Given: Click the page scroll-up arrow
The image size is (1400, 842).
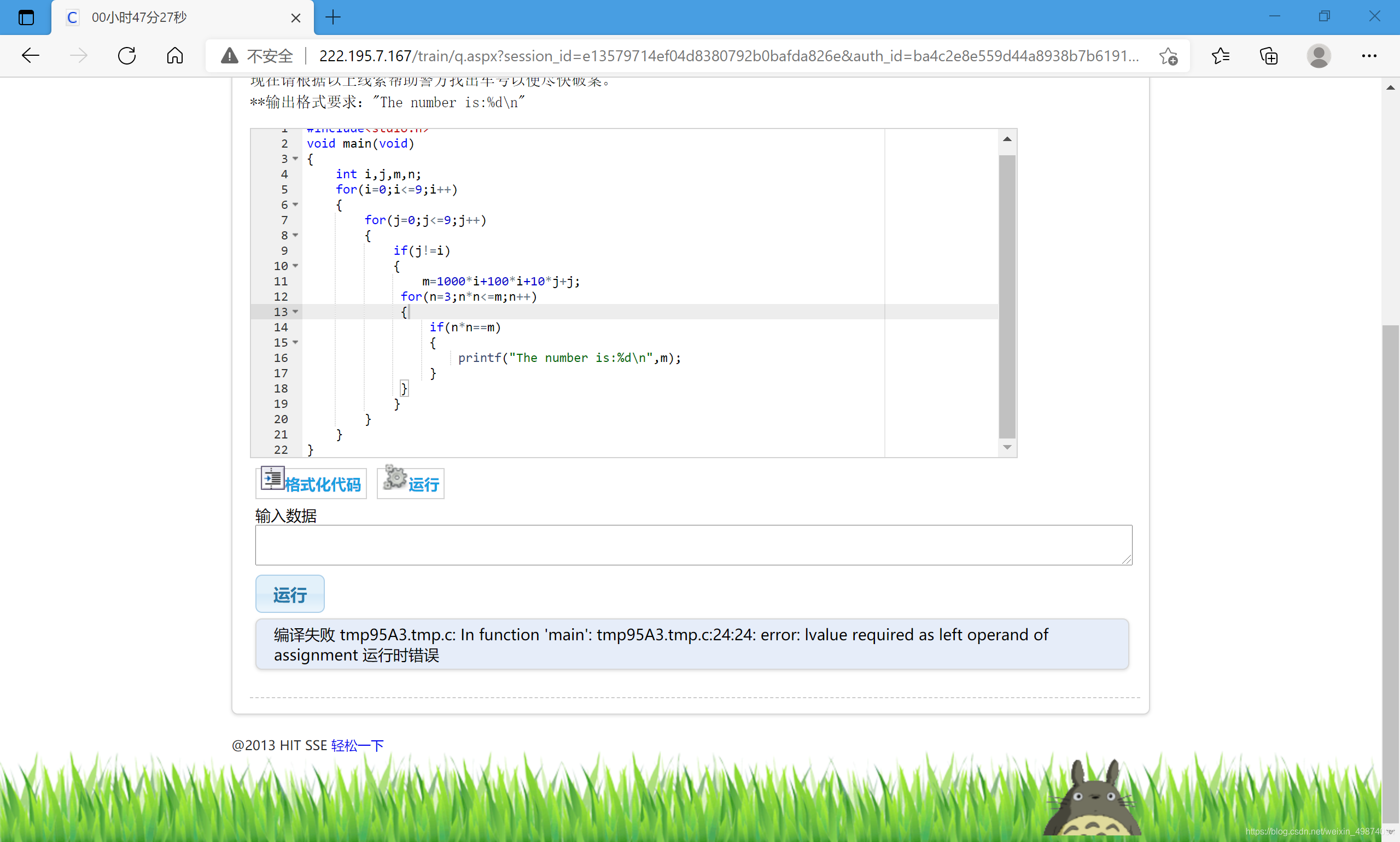Looking at the screenshot, I should pyautogui.click(x=1390, y=87).
